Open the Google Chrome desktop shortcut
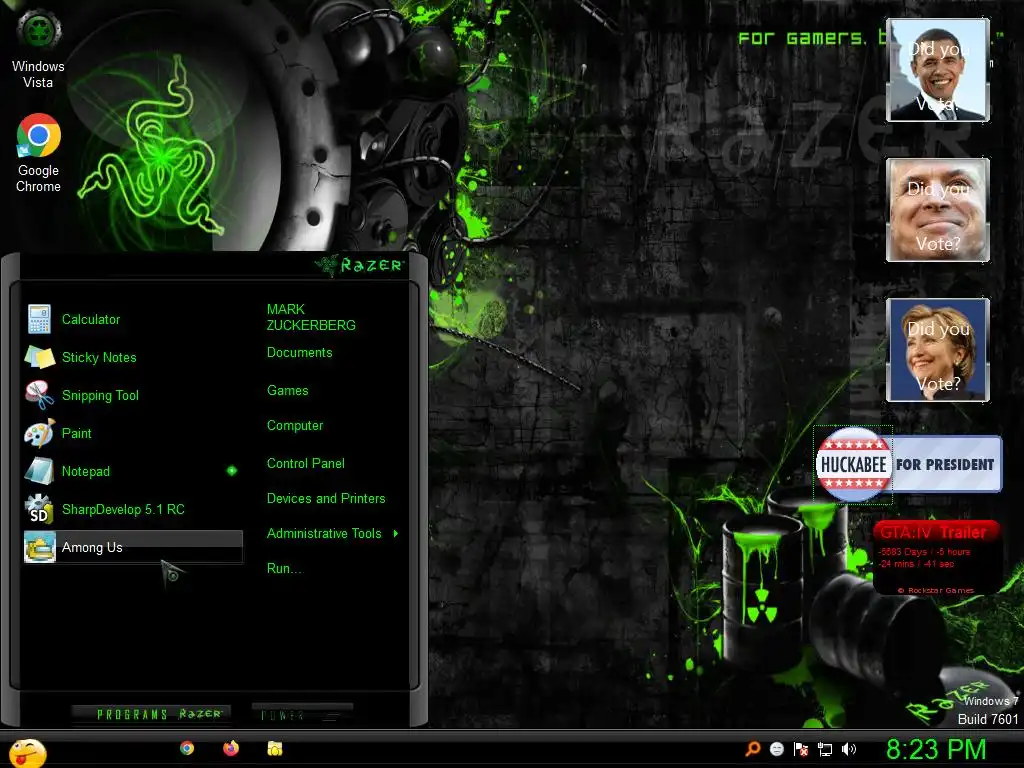 point(39,153)
